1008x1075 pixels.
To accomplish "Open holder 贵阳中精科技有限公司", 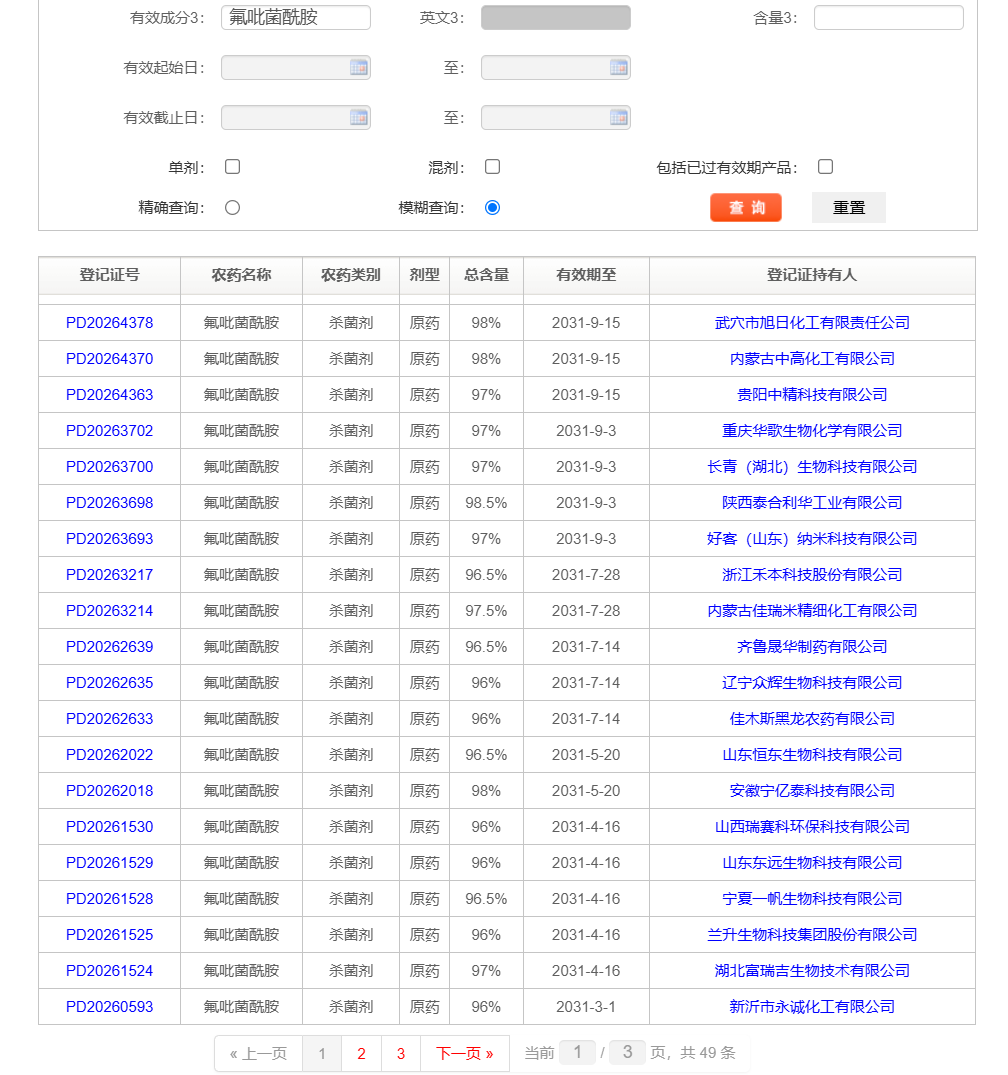I will 812,395.
